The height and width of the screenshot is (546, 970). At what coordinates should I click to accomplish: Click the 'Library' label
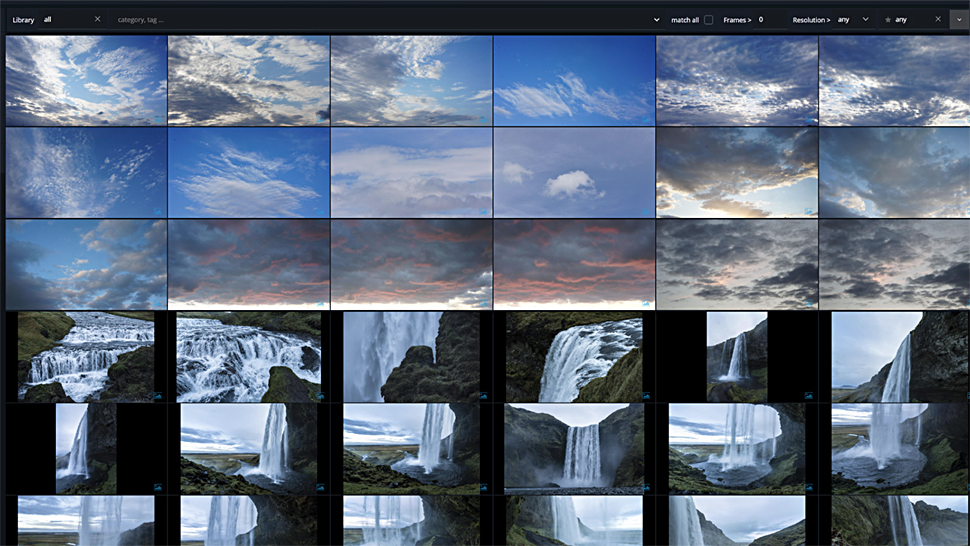pos(24,20)
